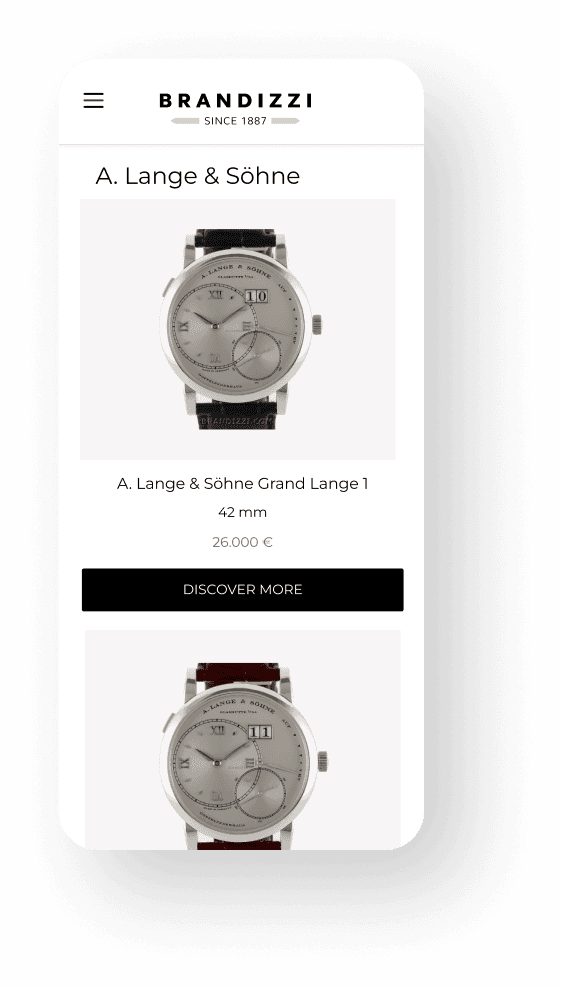
Task: Click the DISCOVER MORE button
Action: tap(242, 590)
